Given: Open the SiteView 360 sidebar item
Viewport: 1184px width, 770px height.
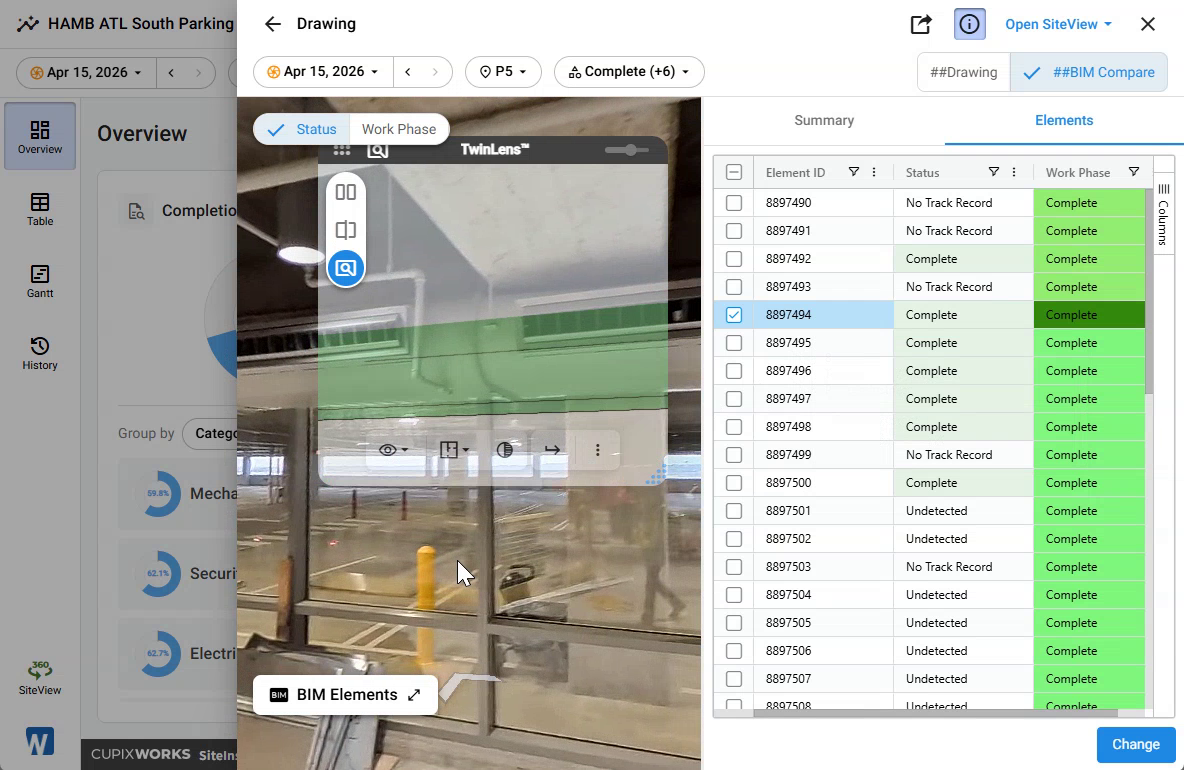Looking at the screenshot, I should [x=40, y=677].
